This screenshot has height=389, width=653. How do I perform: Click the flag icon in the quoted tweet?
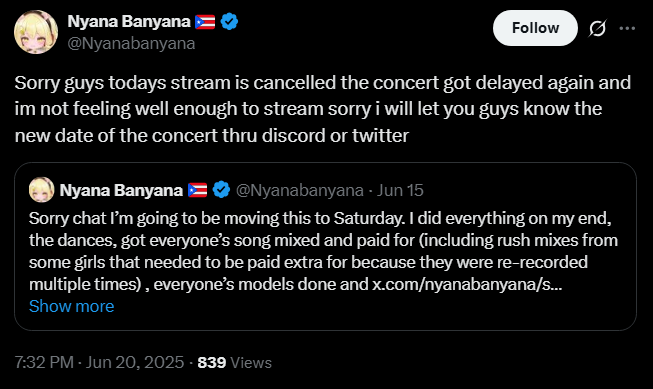tap(197, 190)
